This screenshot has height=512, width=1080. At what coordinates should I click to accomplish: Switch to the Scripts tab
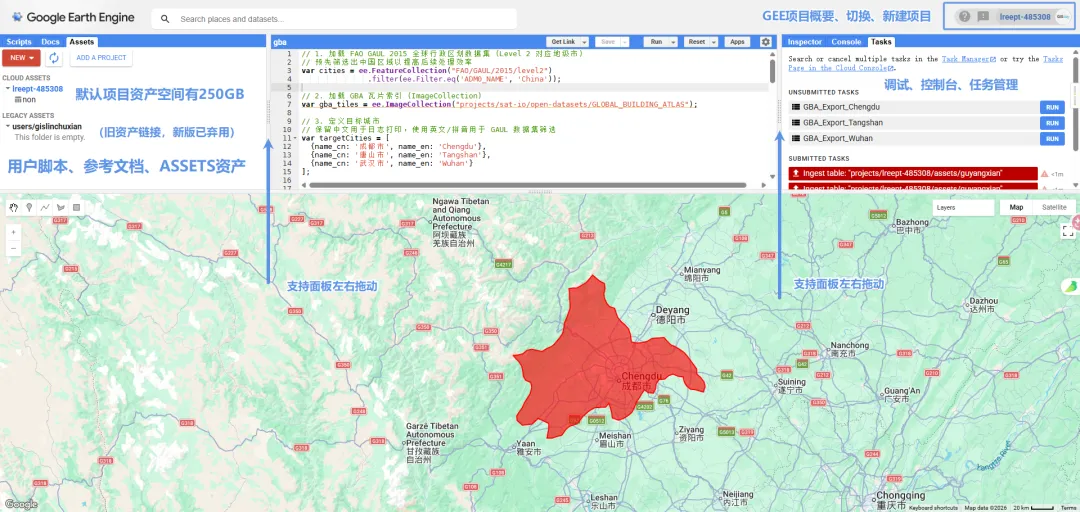[19, 42]
